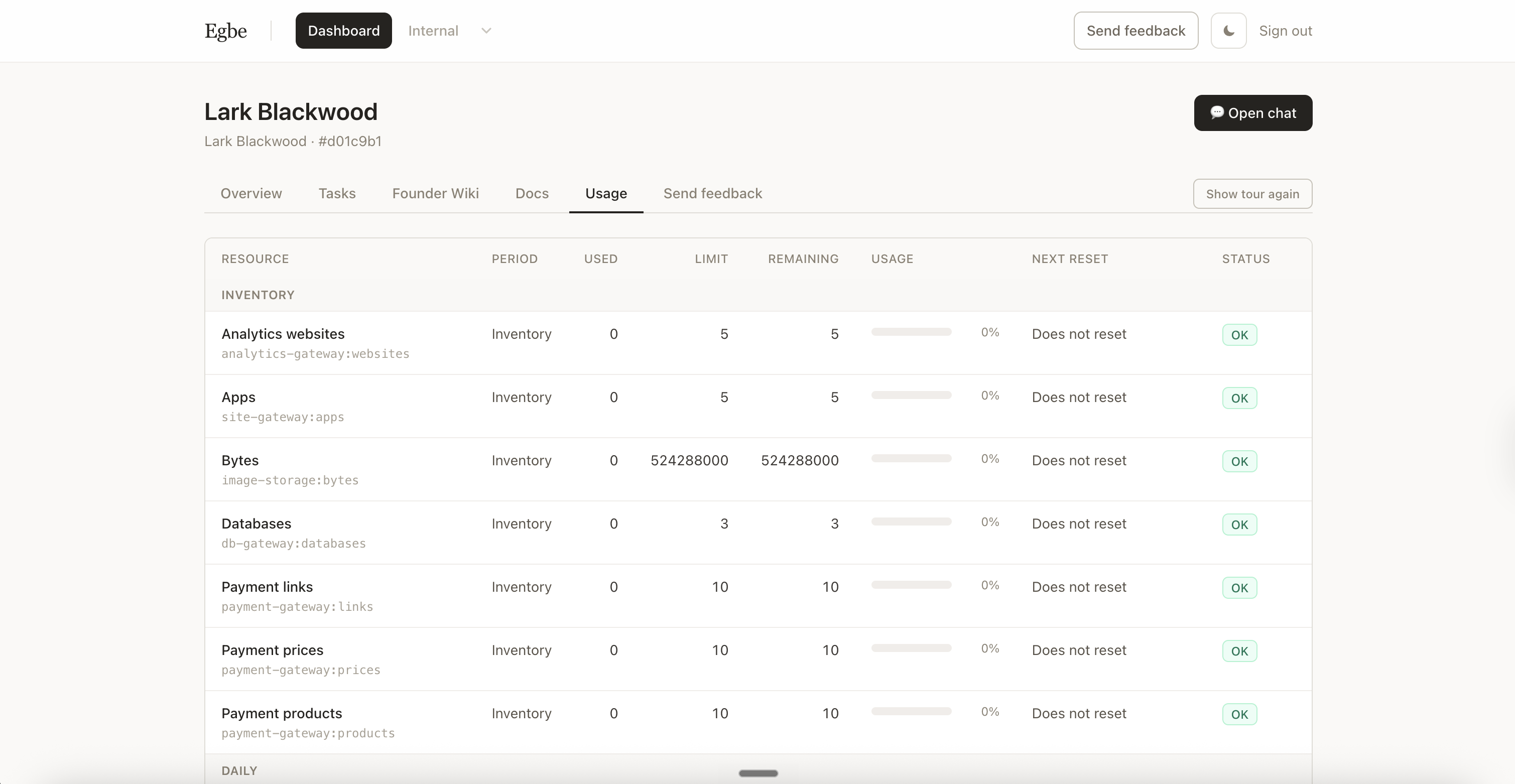This screenshot has height=784, width=1515.
Task: Click the #d01c9b1 subtitle text
Action: (350, 141)
